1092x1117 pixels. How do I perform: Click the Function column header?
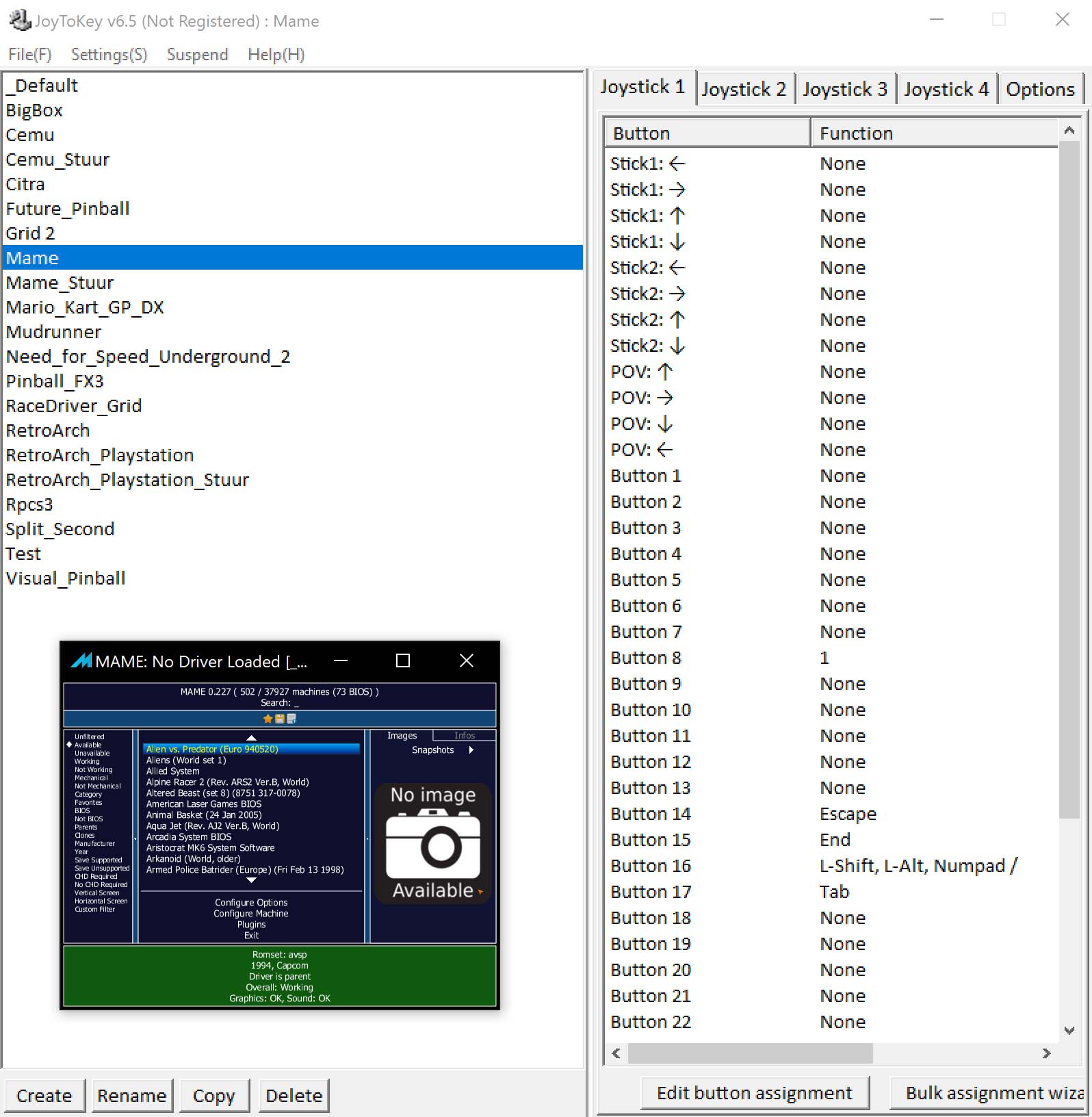coord(935,133)
